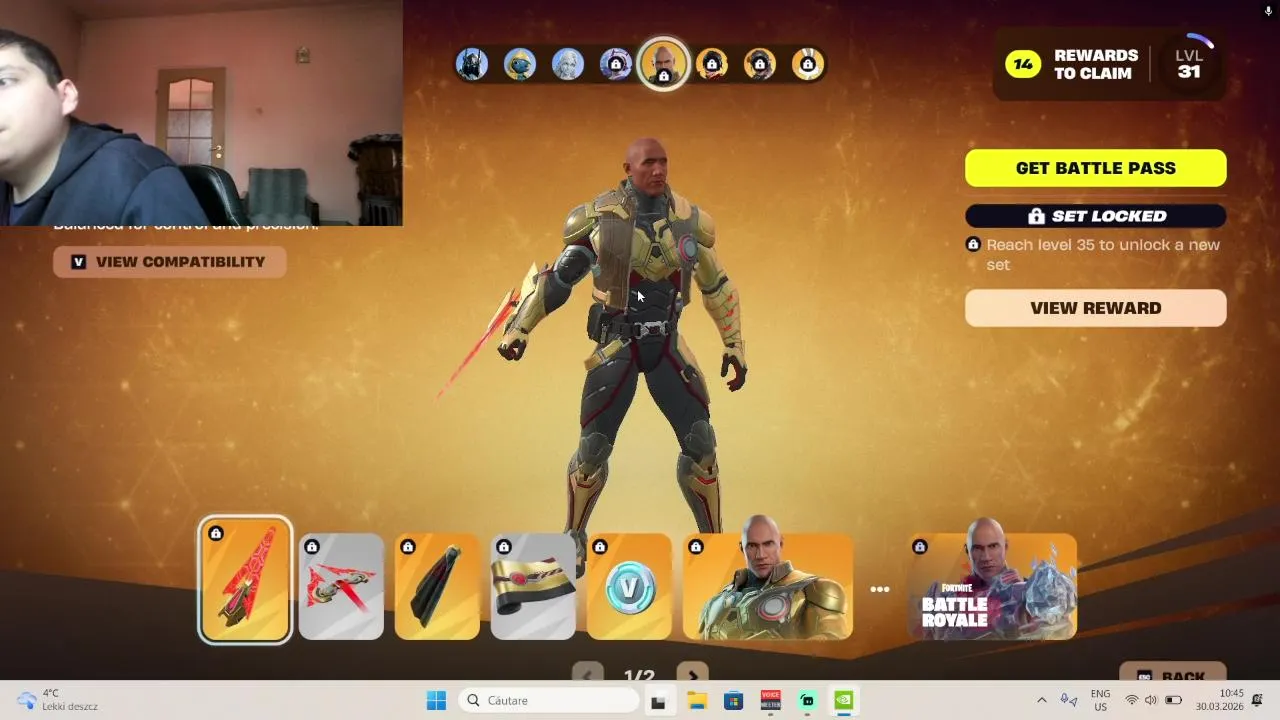Open the notifications bell icon
This screenshot has height=720, width=1280.
pos(1258,700)
